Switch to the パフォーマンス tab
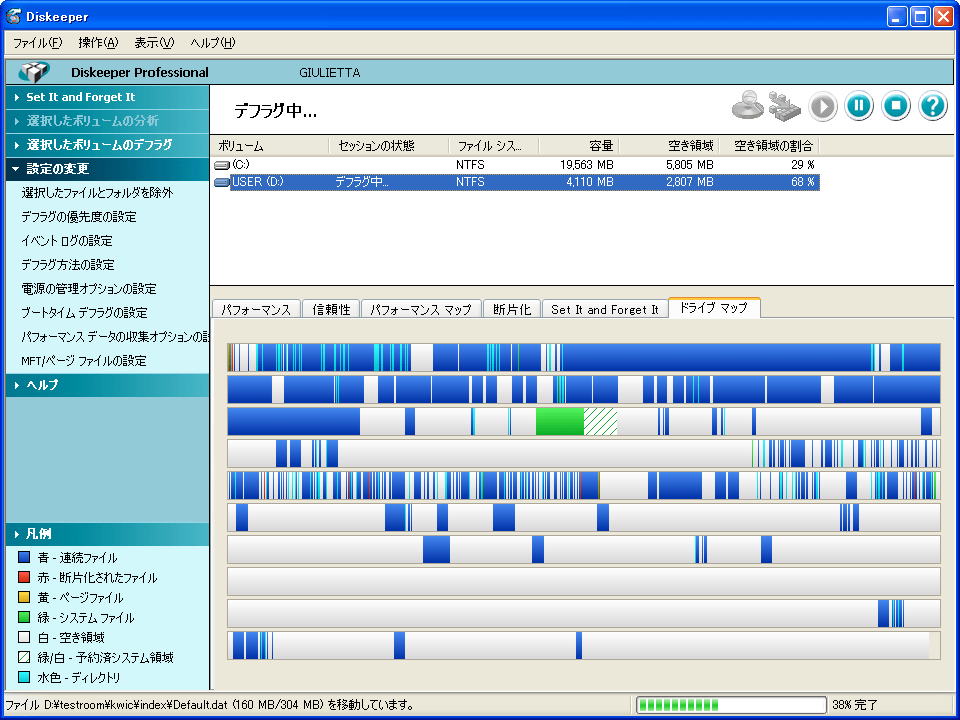Screen dimensions: 960x720 pos(256,309)
